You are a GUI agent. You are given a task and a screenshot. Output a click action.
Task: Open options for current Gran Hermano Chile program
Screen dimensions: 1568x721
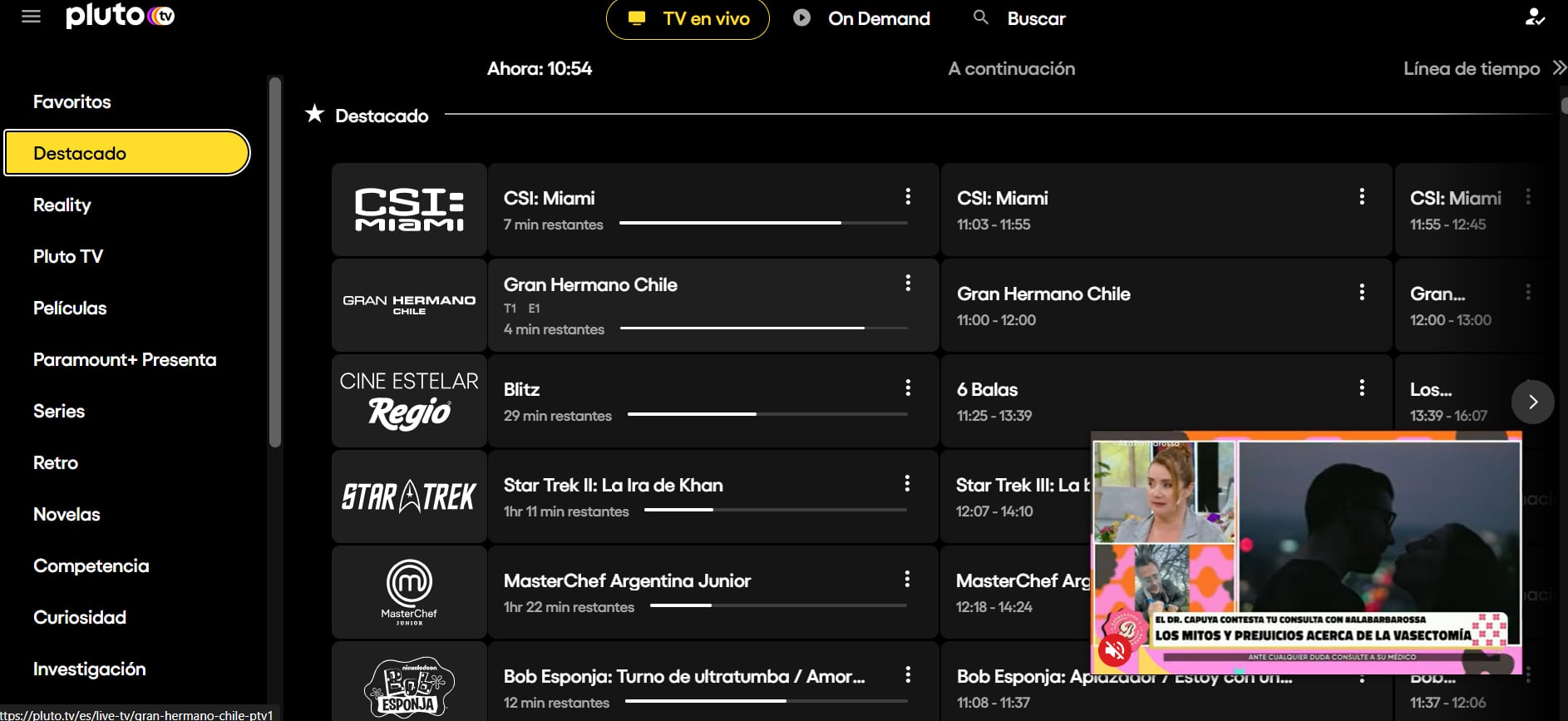point(908,283)
